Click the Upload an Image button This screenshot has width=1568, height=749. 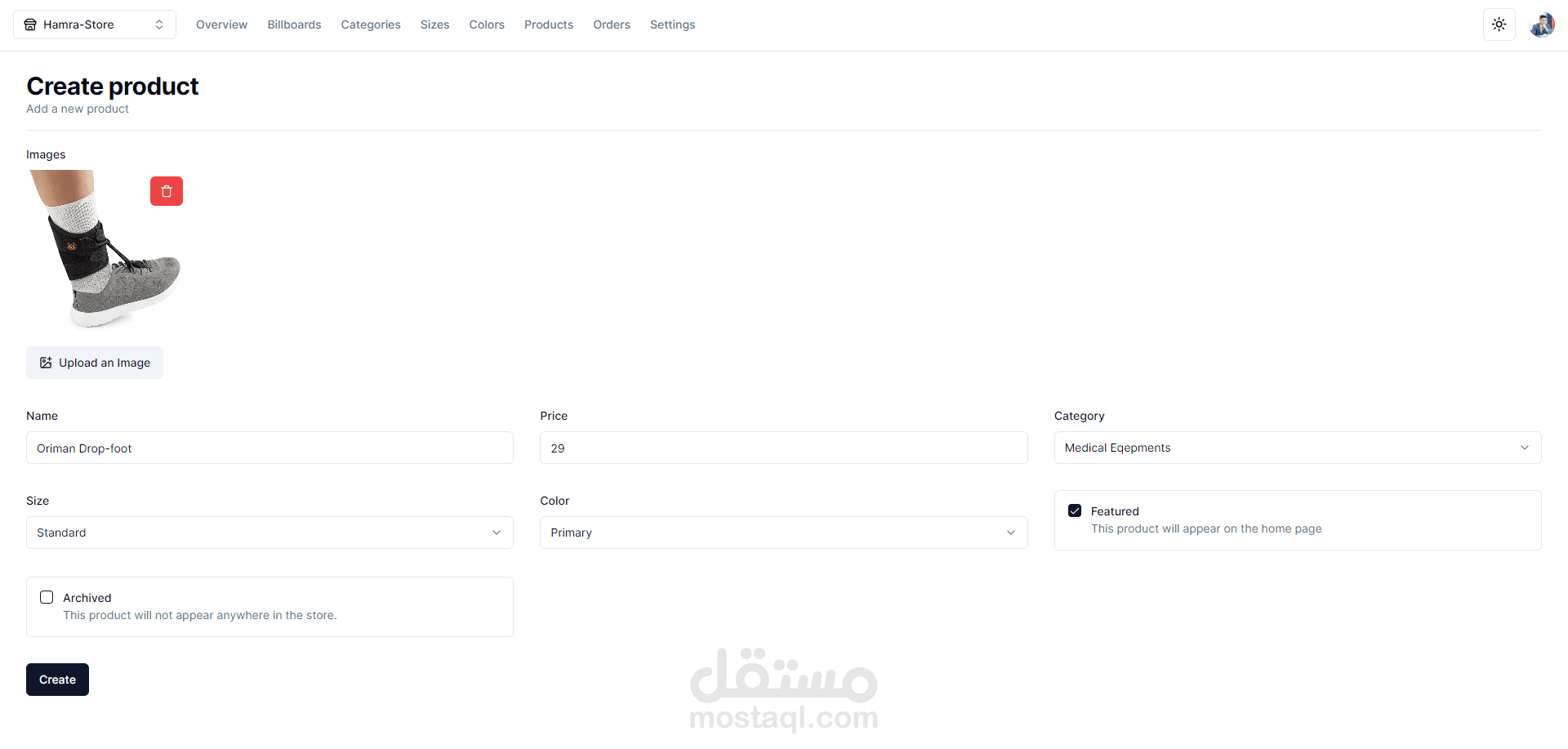pos(95,363)
